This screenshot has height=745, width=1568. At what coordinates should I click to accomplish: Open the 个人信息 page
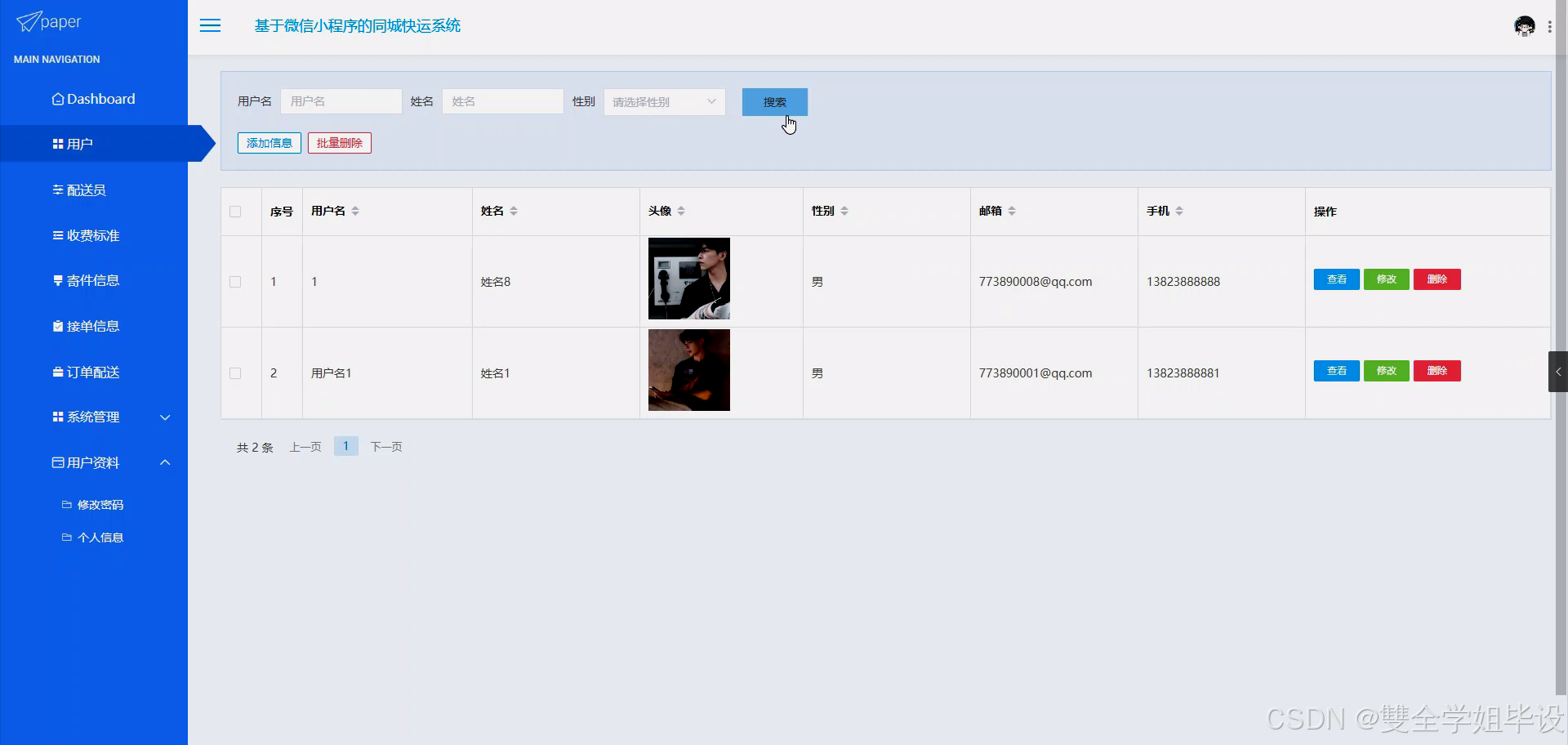coord(100,537)
